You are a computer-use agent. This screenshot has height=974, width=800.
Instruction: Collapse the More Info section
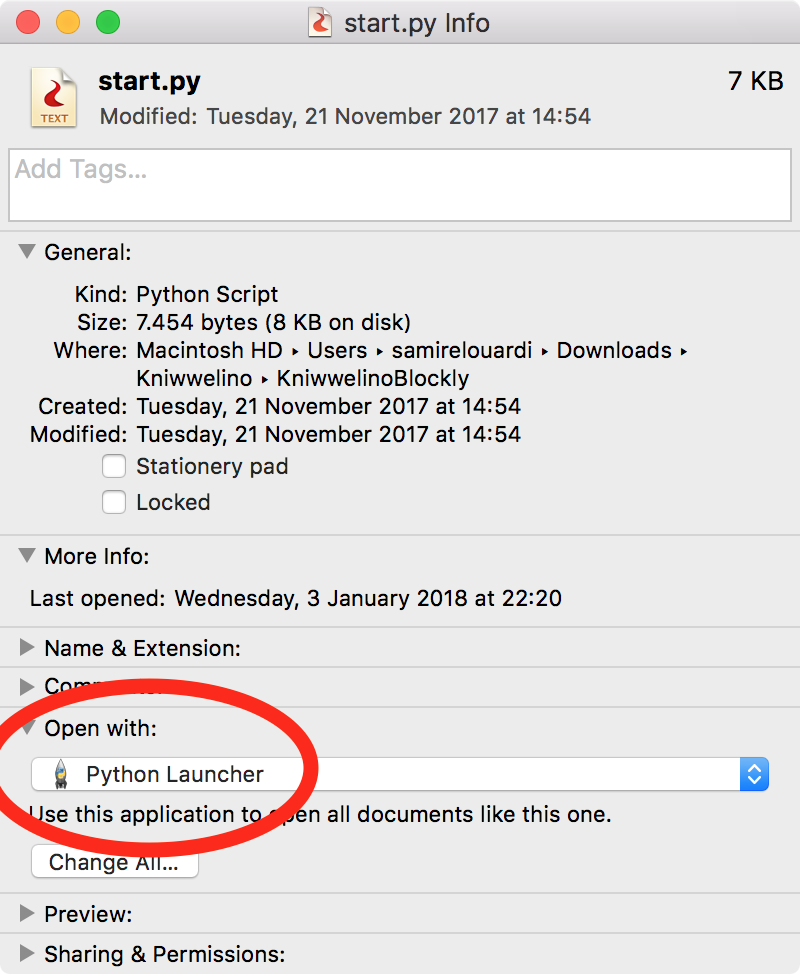click(x=27, y=555)
